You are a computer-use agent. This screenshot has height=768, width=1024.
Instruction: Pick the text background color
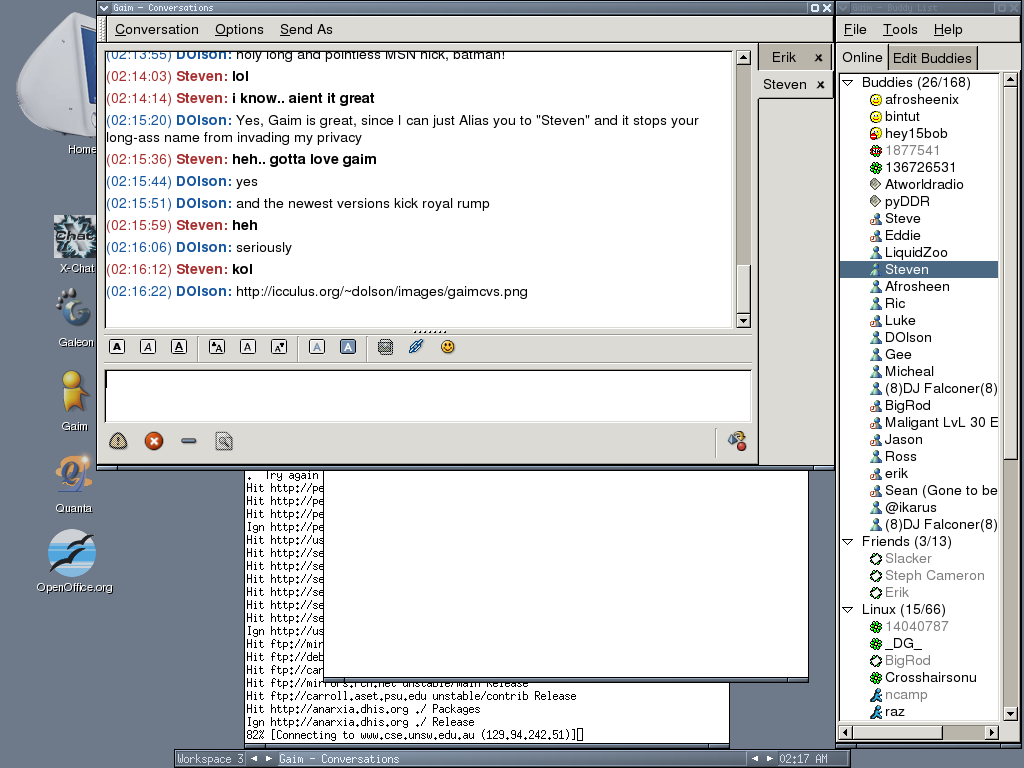point(348,347)
